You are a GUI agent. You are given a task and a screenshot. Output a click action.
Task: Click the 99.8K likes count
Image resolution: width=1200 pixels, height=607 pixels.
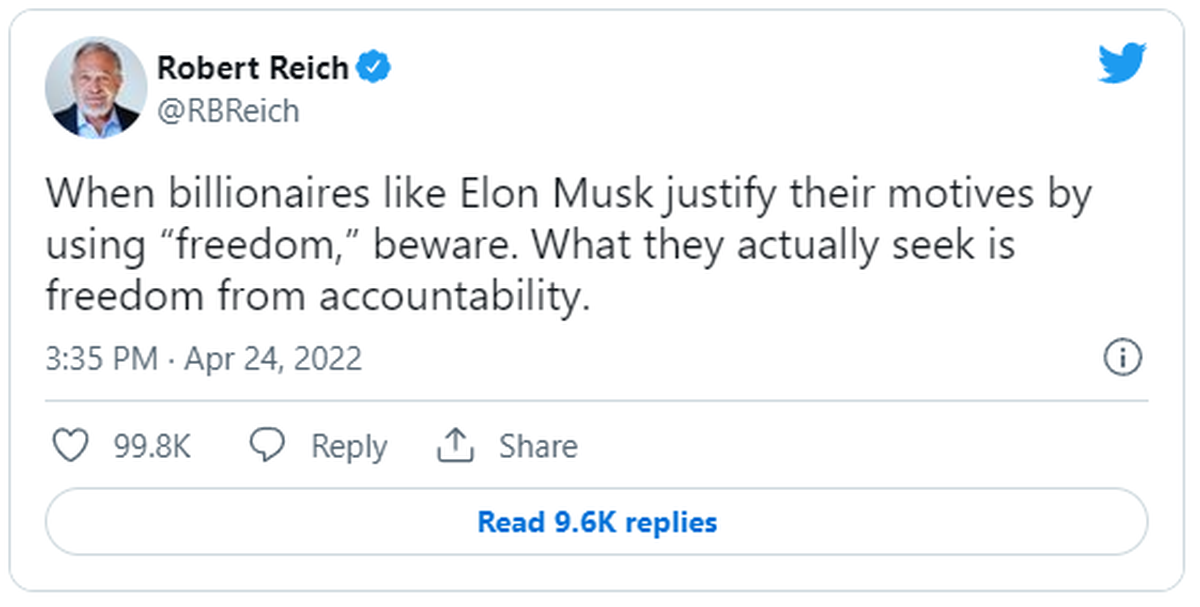pos(152,446)
